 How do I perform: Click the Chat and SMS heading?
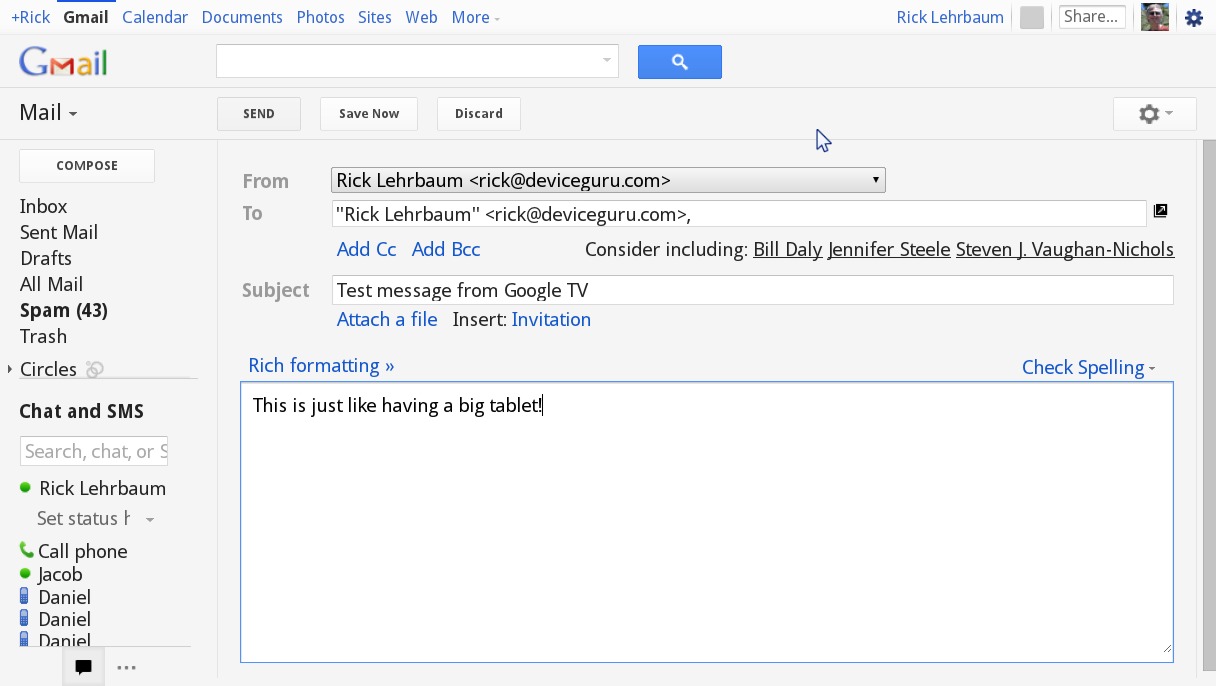click(x=82, y=411)
